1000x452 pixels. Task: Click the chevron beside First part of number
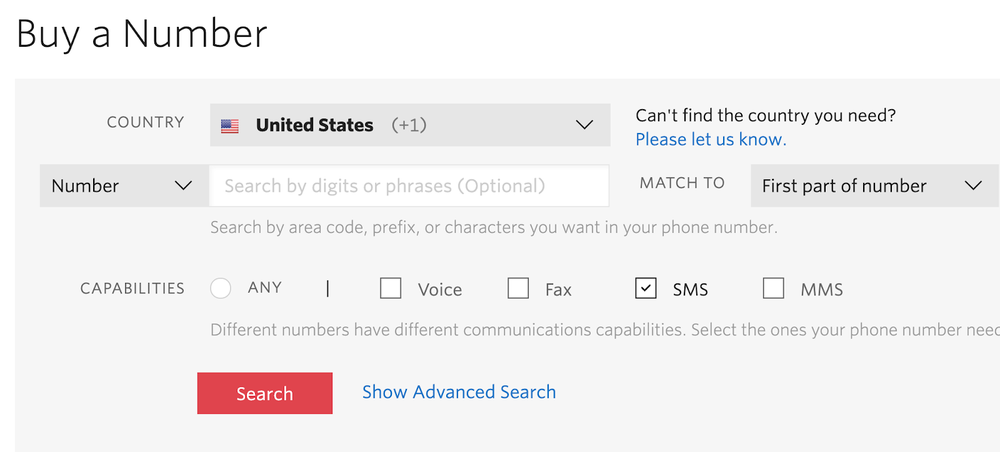pyautogui.click(x=973, y=186)
